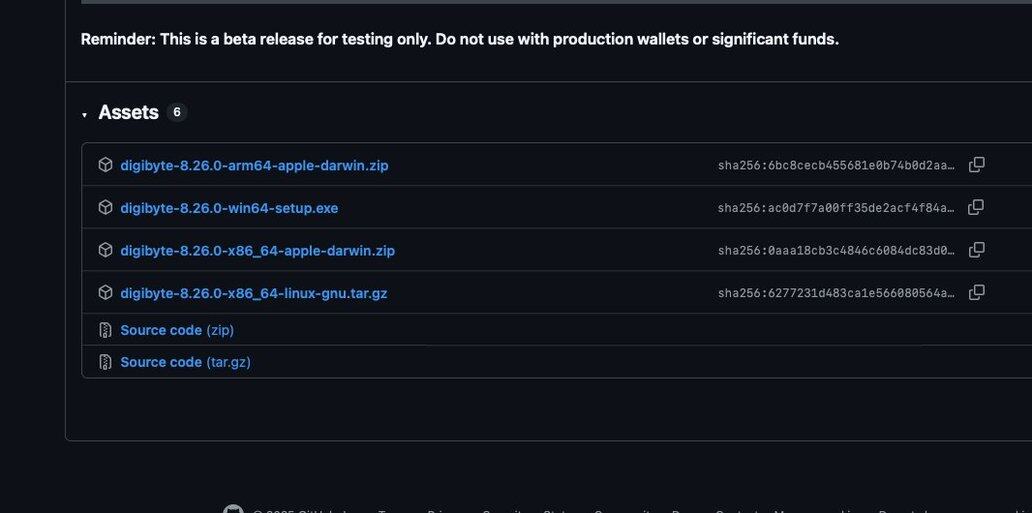Click package icon beside win64-setup.exe
The height and width of the screenshot is (513, 1032).
(105, 207)
